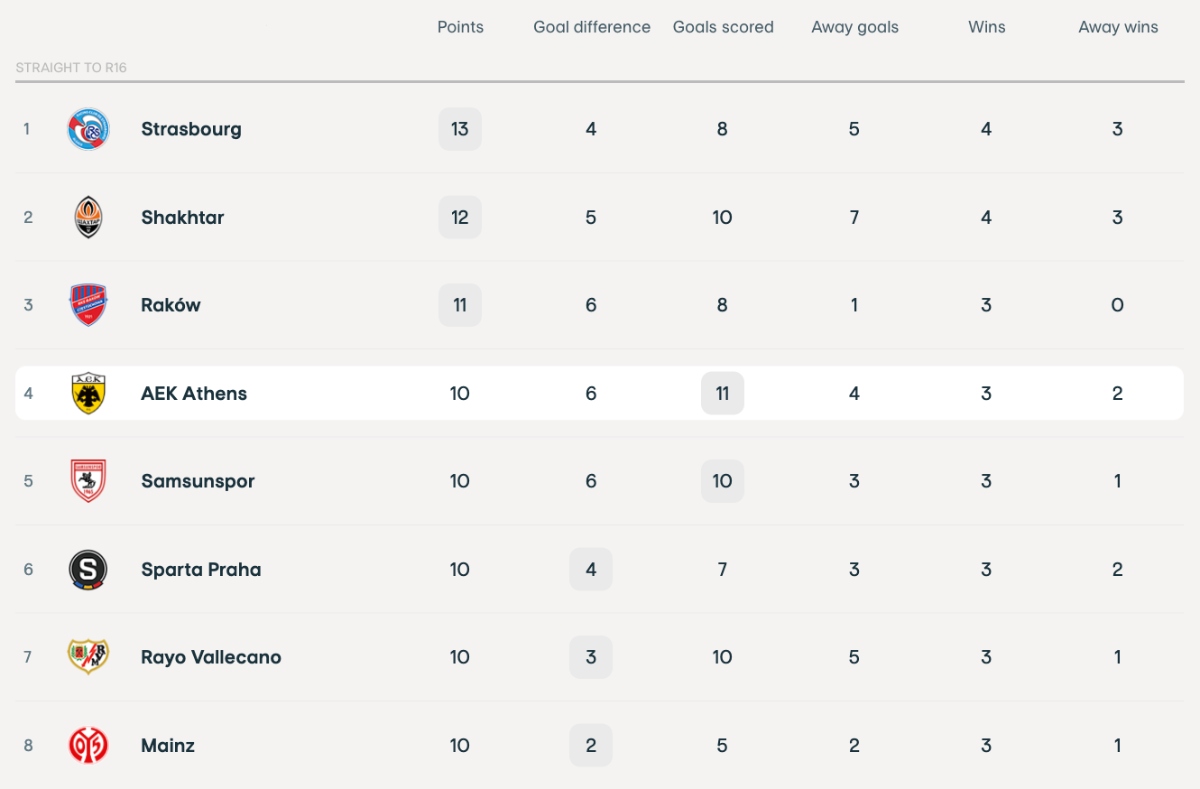Image resolution: width=1200 pixels, height=789 pixels.
Task: Open the Rayo Vallecano team link
Action: [x=211, y=657]
